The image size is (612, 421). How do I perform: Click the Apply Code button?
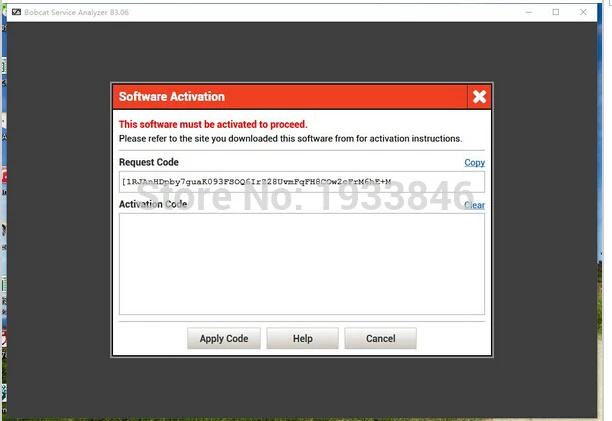224,338
